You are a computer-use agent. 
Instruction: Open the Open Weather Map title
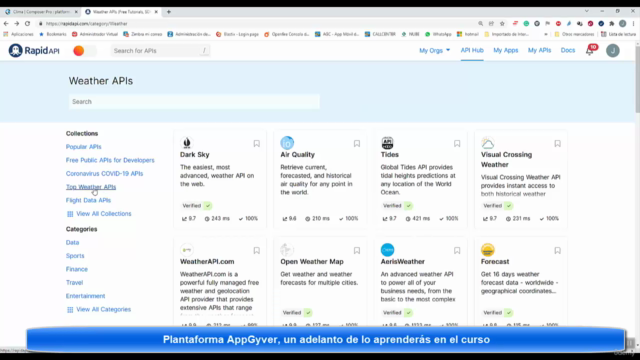click(312, 262)
